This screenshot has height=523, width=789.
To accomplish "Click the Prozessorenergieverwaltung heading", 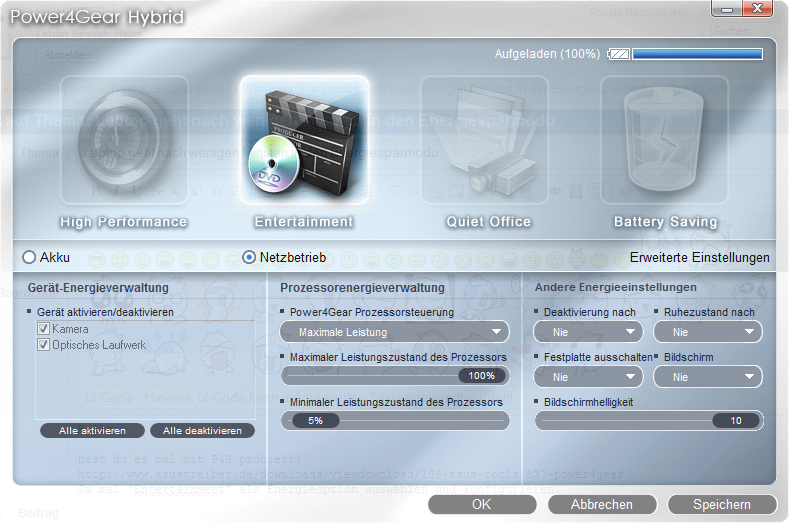I will [x=362, y=287].
